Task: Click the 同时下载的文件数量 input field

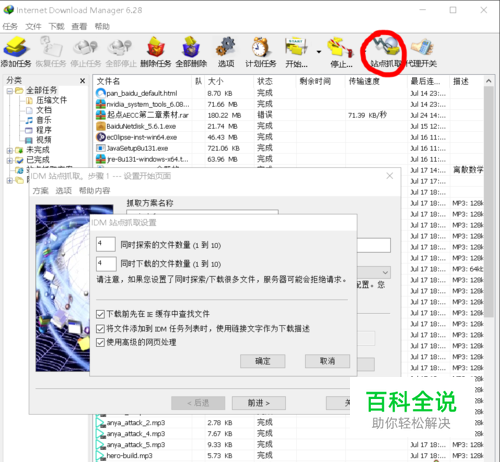Action: tap(106, 264)
